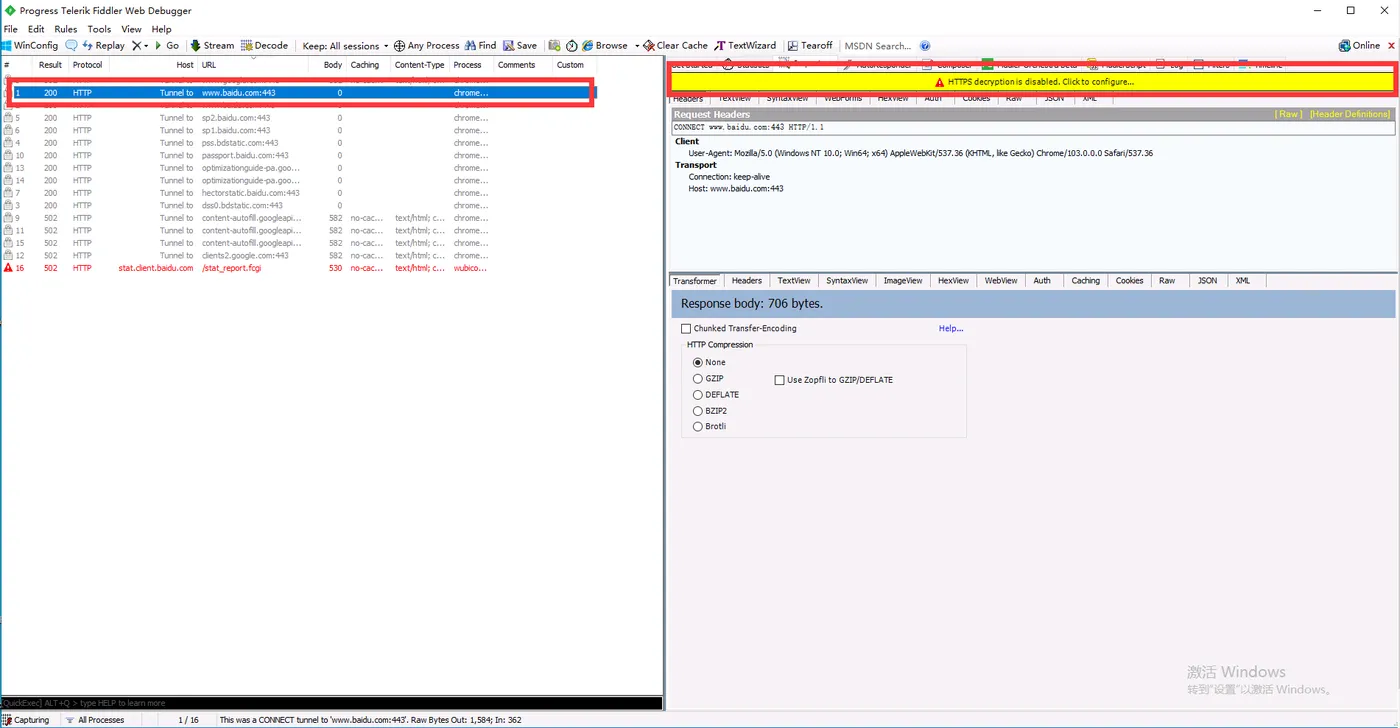Select BZIP2 compression option

point(698,411)
